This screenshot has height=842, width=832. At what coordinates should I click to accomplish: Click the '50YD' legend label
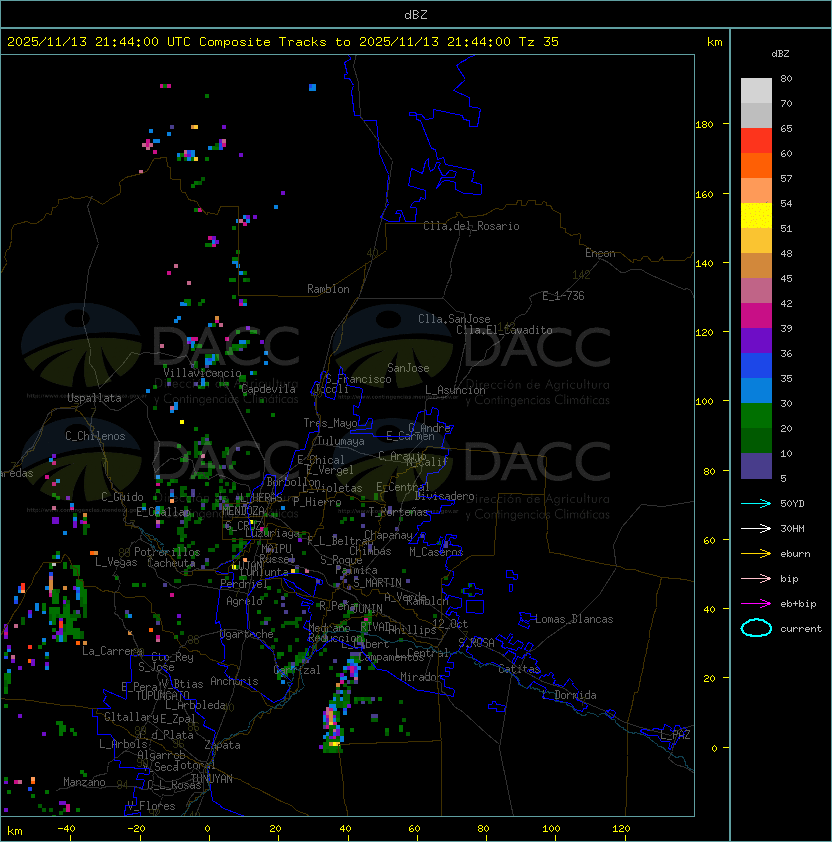[x=792, y=504]
